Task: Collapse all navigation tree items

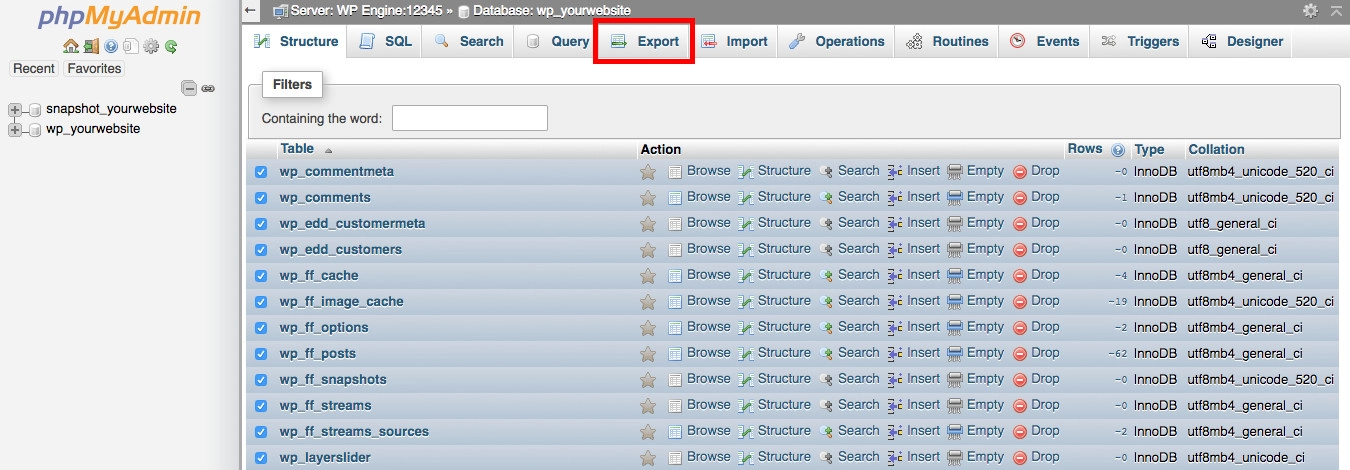Action: pyautogui.click(x=189, y=88)
